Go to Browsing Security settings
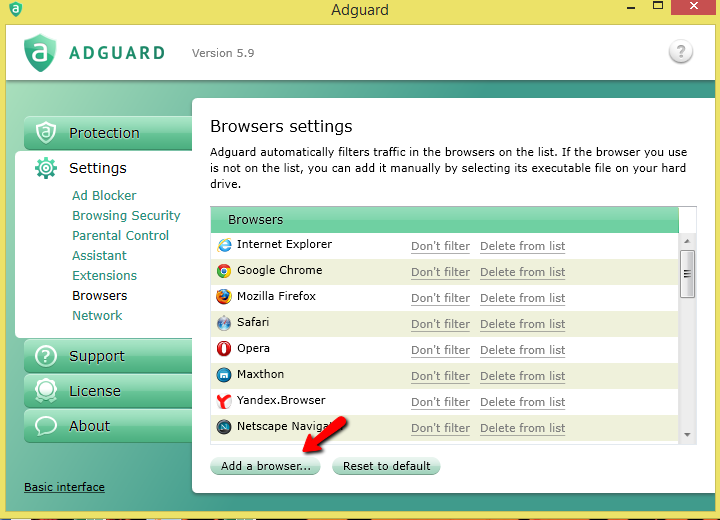720x520 pixels. coord(126,215)
